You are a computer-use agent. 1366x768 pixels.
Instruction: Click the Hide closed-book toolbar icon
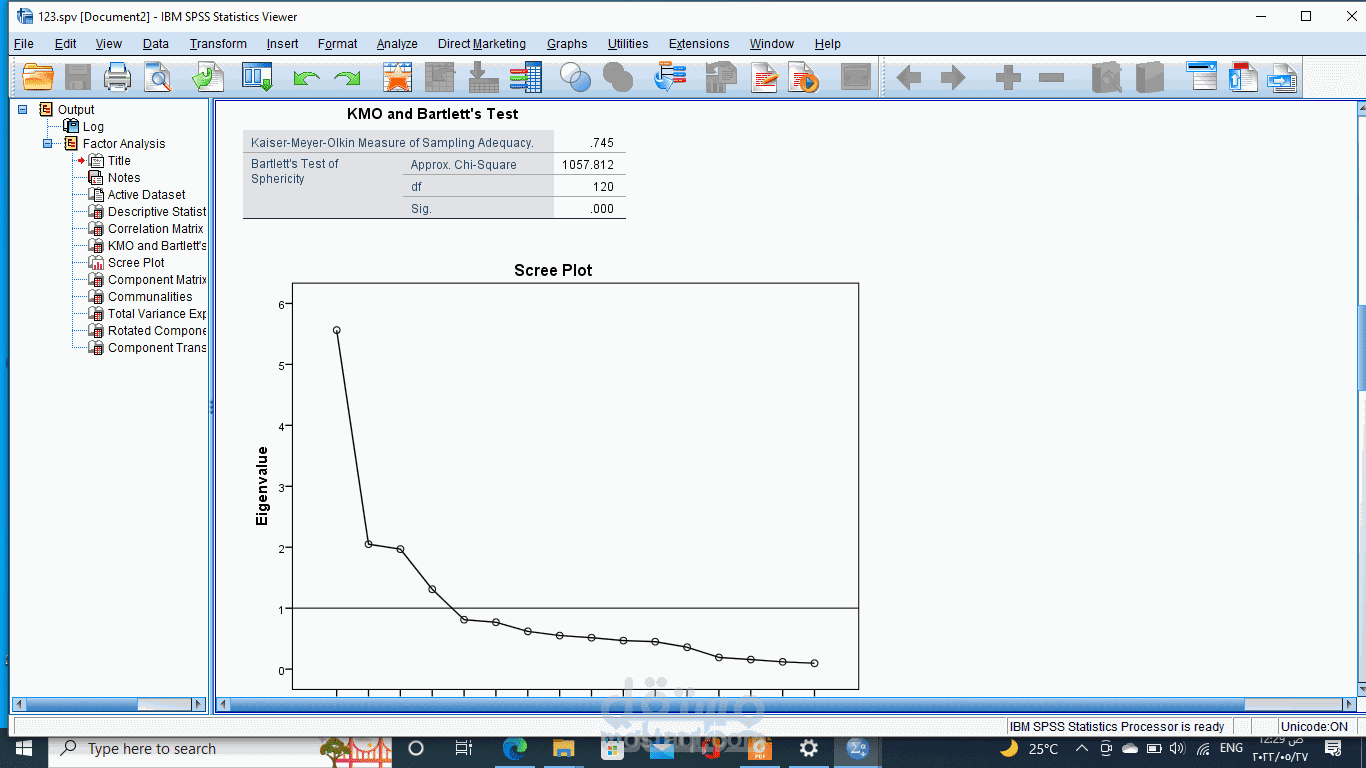coord(1150,77)
